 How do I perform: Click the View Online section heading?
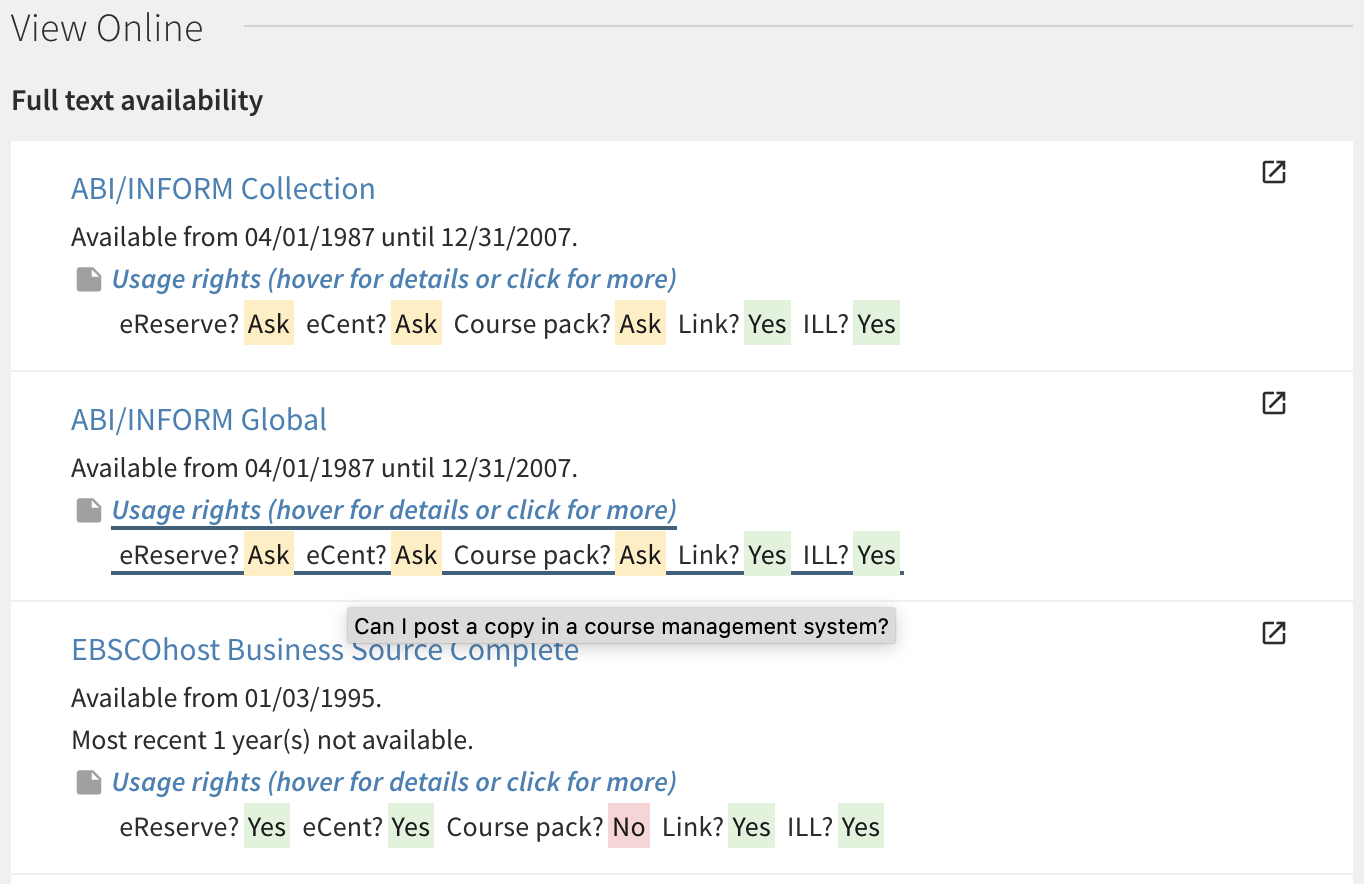click(x=107, y=28)
